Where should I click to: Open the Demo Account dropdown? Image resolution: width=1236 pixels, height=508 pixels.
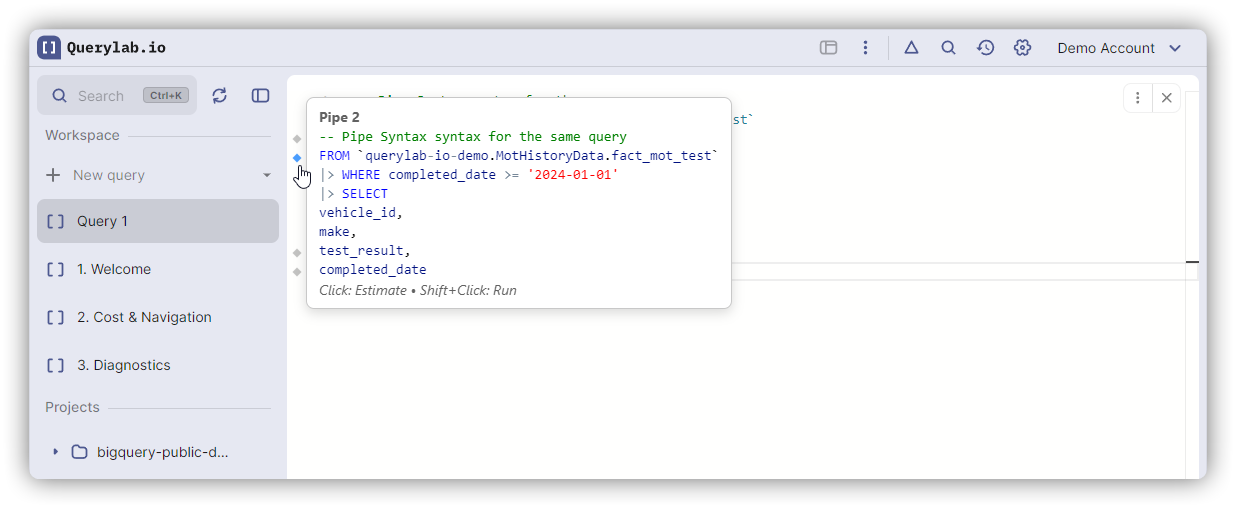[x=1119, y=48]
